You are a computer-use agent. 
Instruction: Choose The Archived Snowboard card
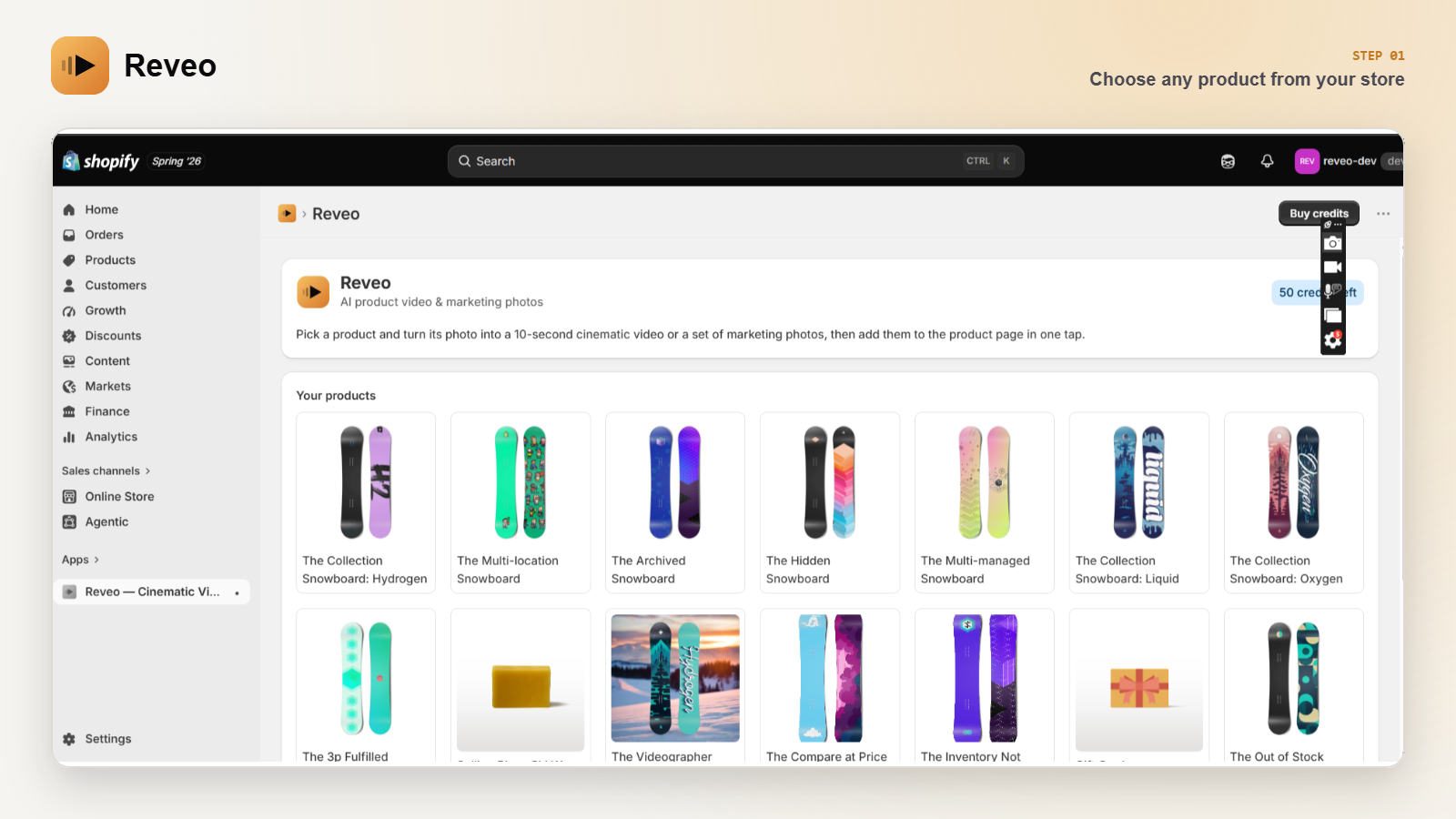tap(675, 502)
